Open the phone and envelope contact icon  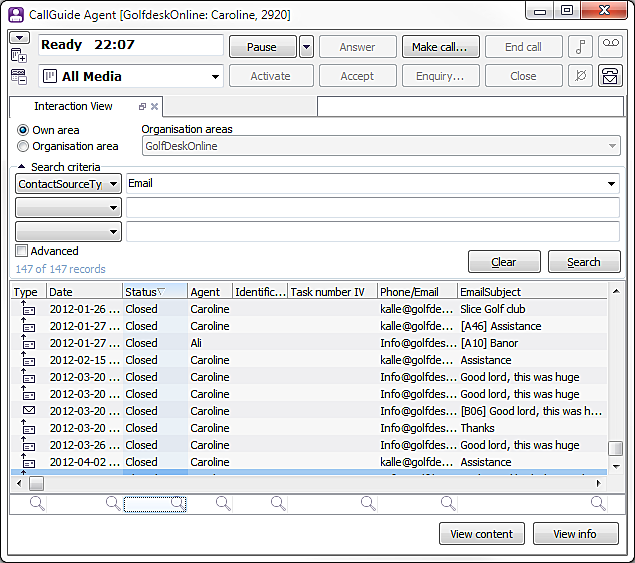pos(610,76)
